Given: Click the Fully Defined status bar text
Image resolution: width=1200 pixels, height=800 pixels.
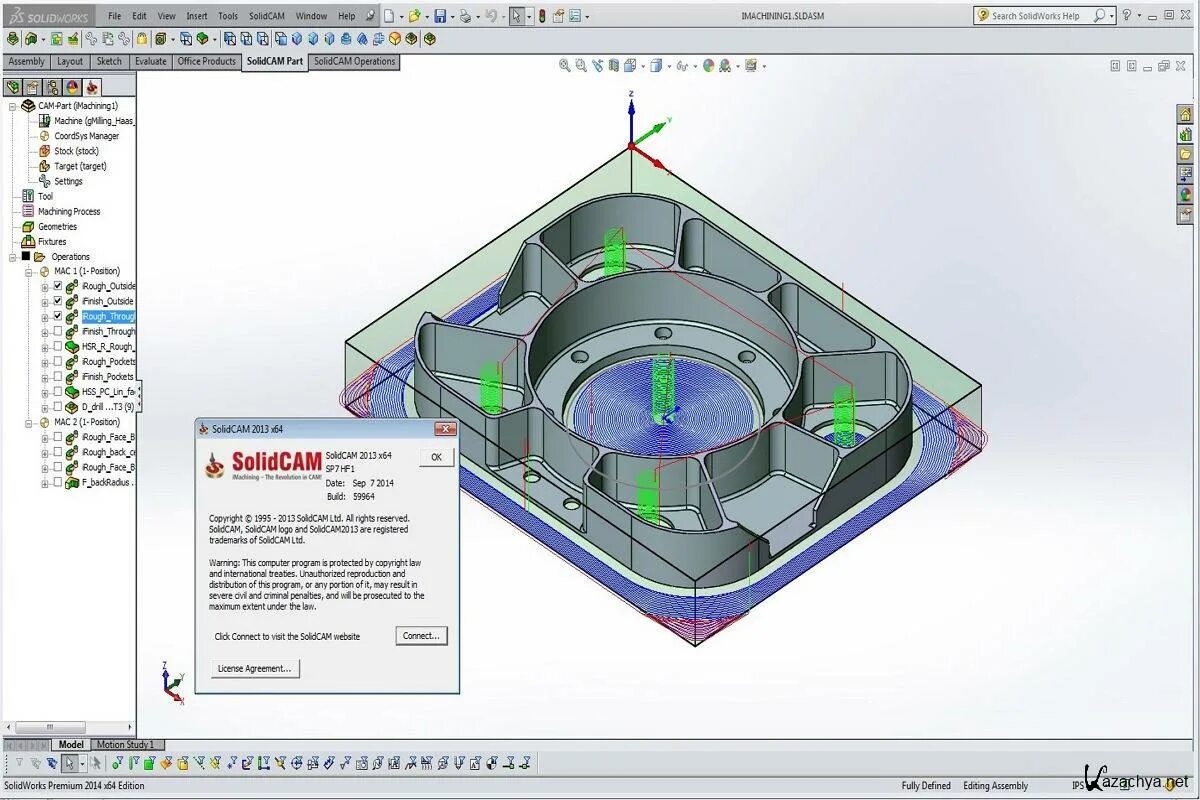Looking at the screenshot, I should point(926,786).
